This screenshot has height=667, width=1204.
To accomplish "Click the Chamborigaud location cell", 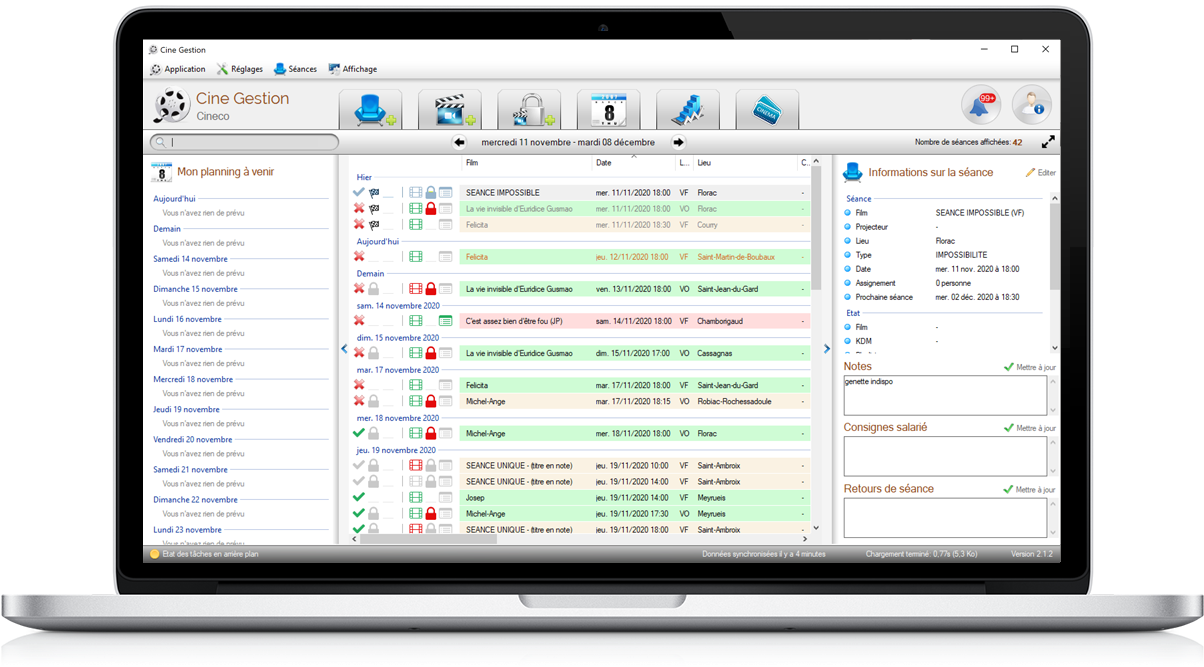I will pos(720,321).
